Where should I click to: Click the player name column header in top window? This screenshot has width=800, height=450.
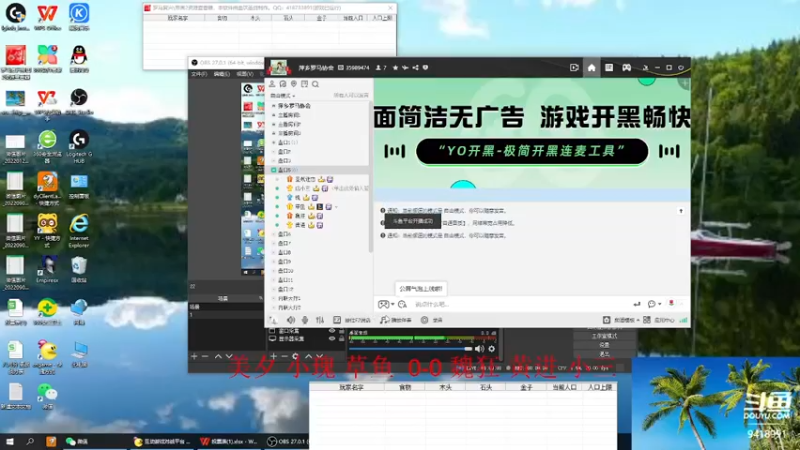[177, 18]
